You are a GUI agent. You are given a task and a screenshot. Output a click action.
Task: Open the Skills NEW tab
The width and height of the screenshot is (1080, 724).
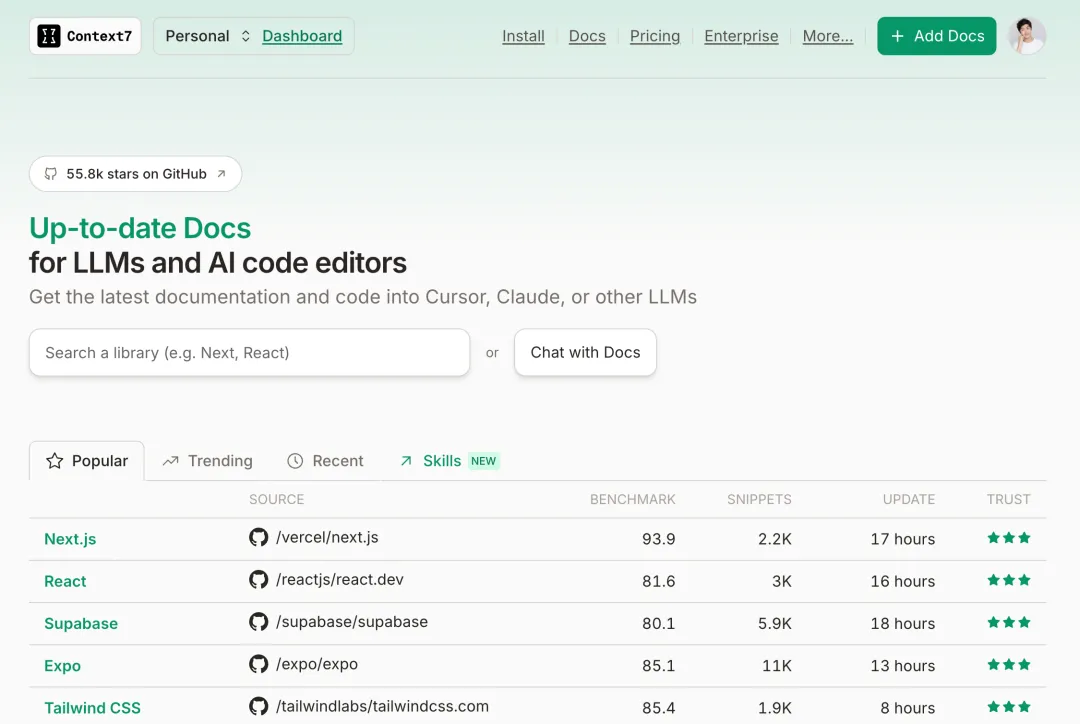tap(450, 461)
